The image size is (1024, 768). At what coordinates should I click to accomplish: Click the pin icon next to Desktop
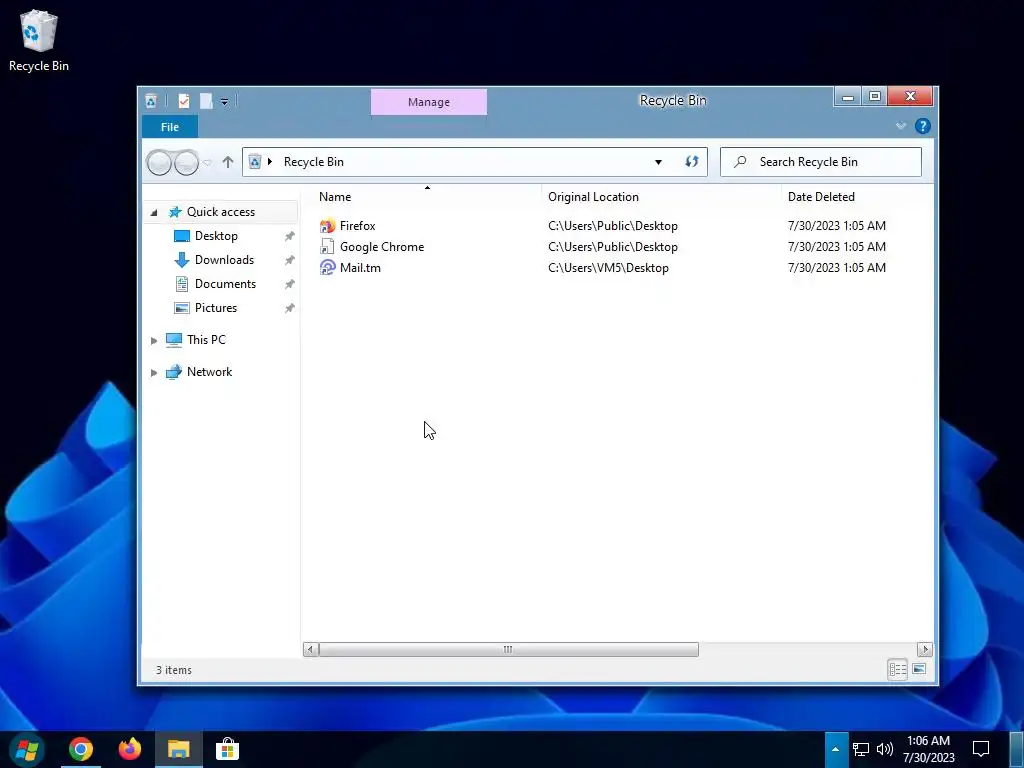click(x=289, y=236)
